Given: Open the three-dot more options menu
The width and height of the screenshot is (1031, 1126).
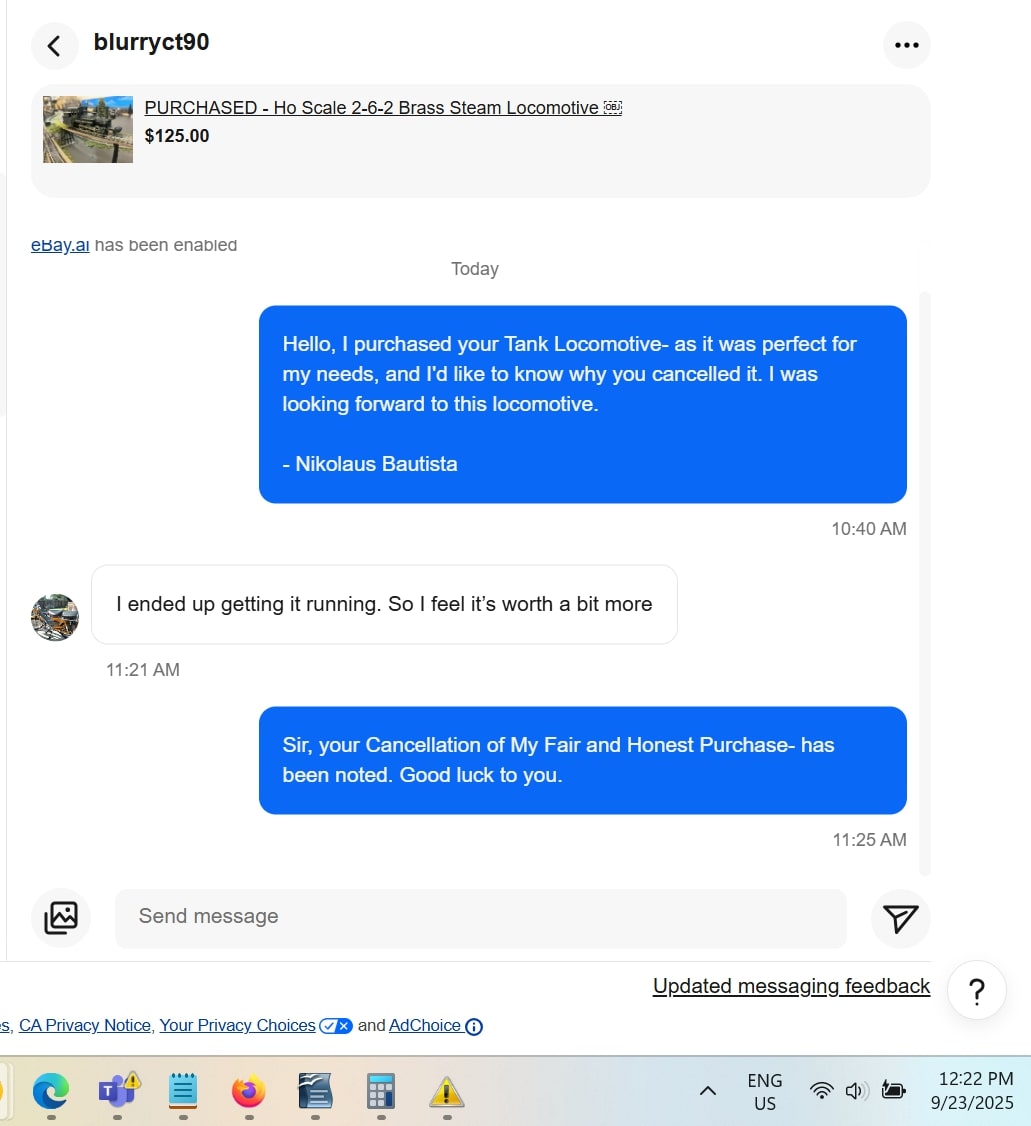Looking at the screenshot, I should point(906,45).
